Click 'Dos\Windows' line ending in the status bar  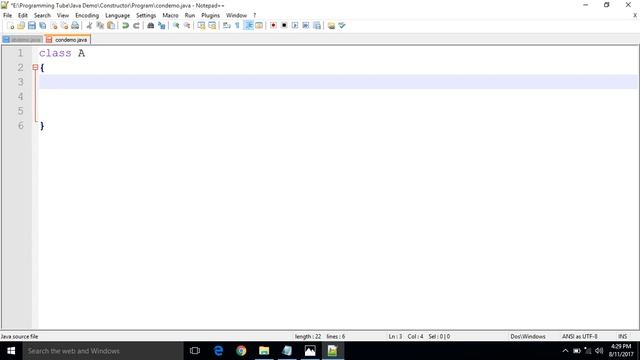tap(528, 337)
